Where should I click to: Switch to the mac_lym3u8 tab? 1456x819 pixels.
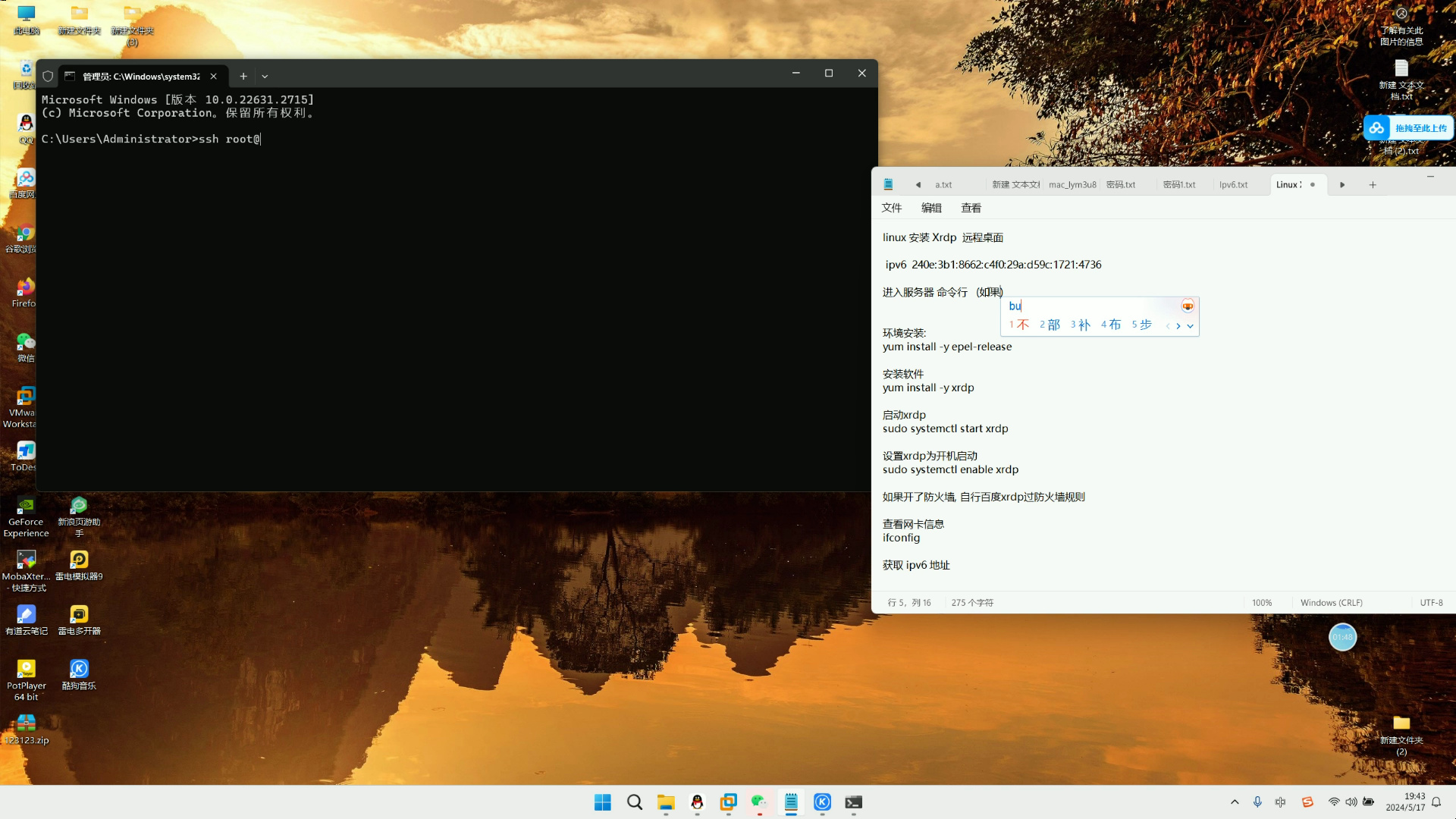[x=1072, y=185]
